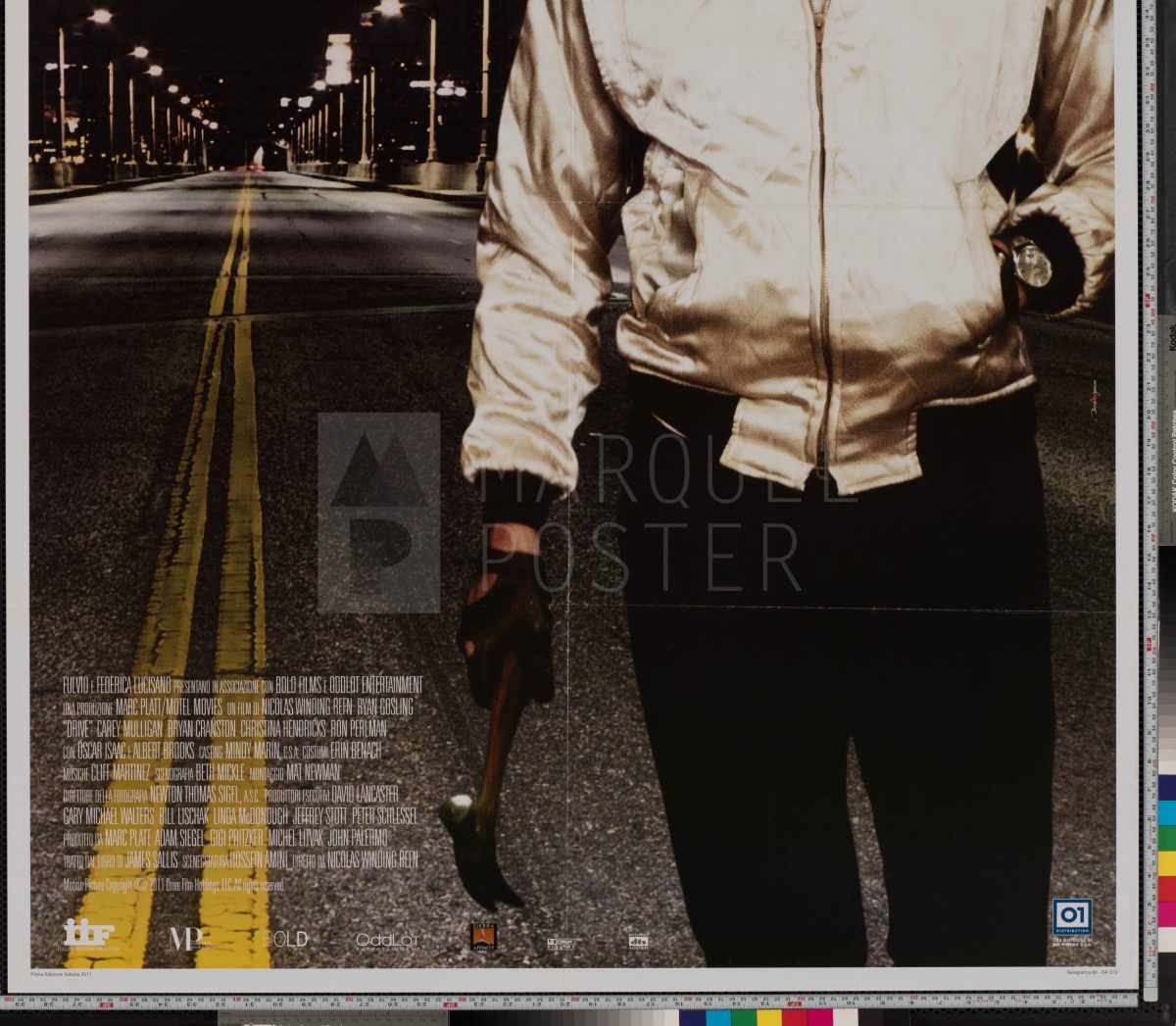1176x1026 pixels.
Task: Click the wristwatch on the man's wrist
Action: pyautogui.click(x=1029, y=265)
